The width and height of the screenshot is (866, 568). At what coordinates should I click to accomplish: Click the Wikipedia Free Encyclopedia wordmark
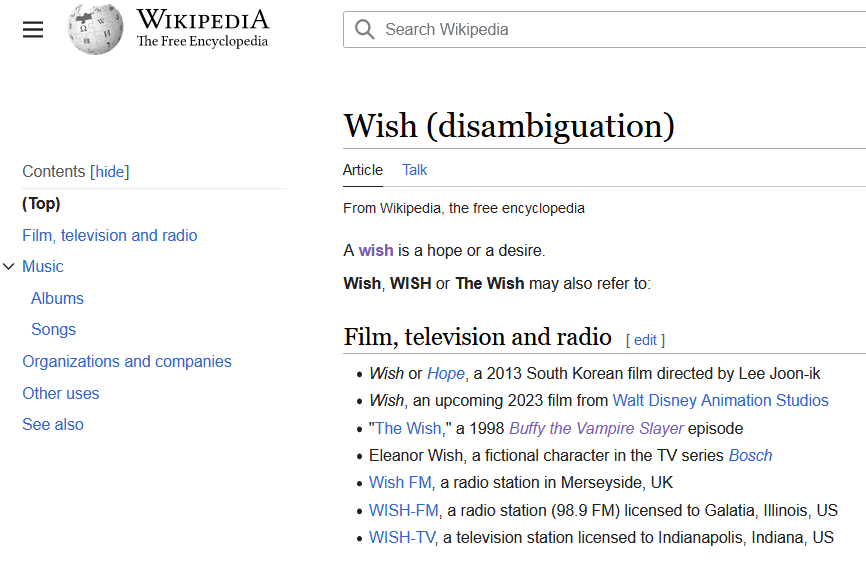pyautogui.click(x=203, y=28)
